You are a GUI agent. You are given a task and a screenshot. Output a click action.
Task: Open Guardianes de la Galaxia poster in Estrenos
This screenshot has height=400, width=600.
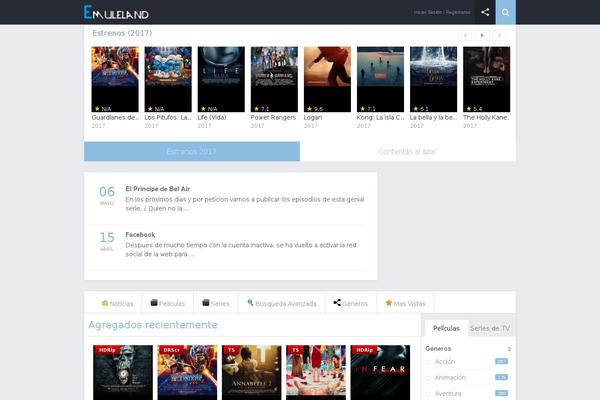115,79
